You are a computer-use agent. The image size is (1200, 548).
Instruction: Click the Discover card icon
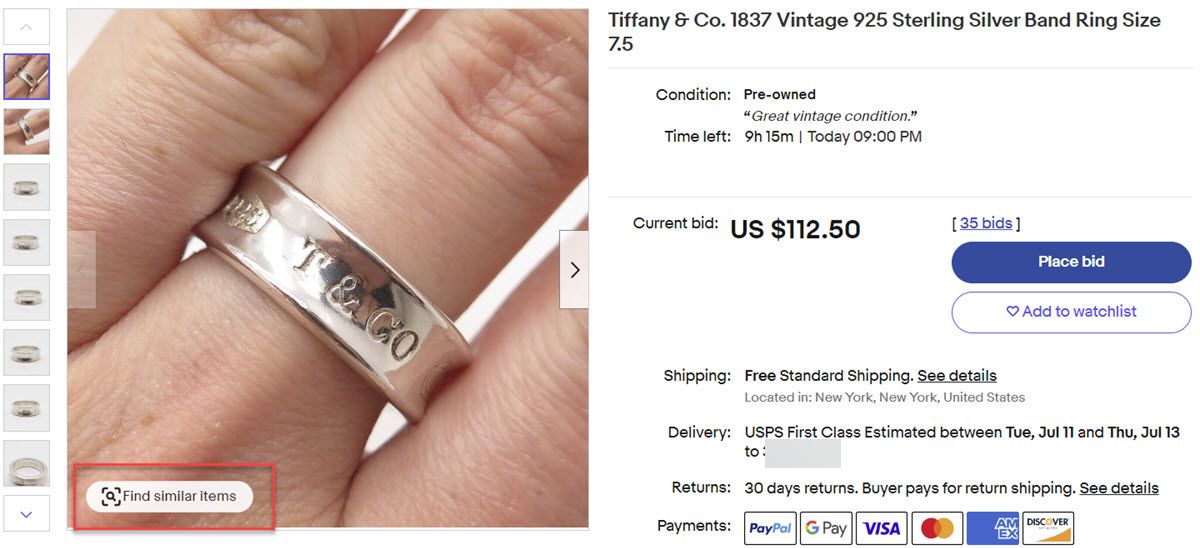coord(1048,528)
